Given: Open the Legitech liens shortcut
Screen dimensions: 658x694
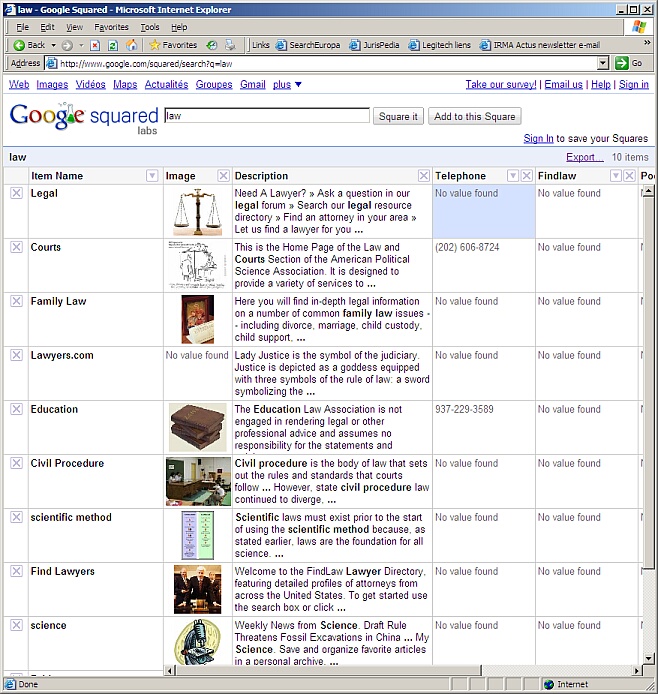Looking at the screenshot, I should pos(439,45).
